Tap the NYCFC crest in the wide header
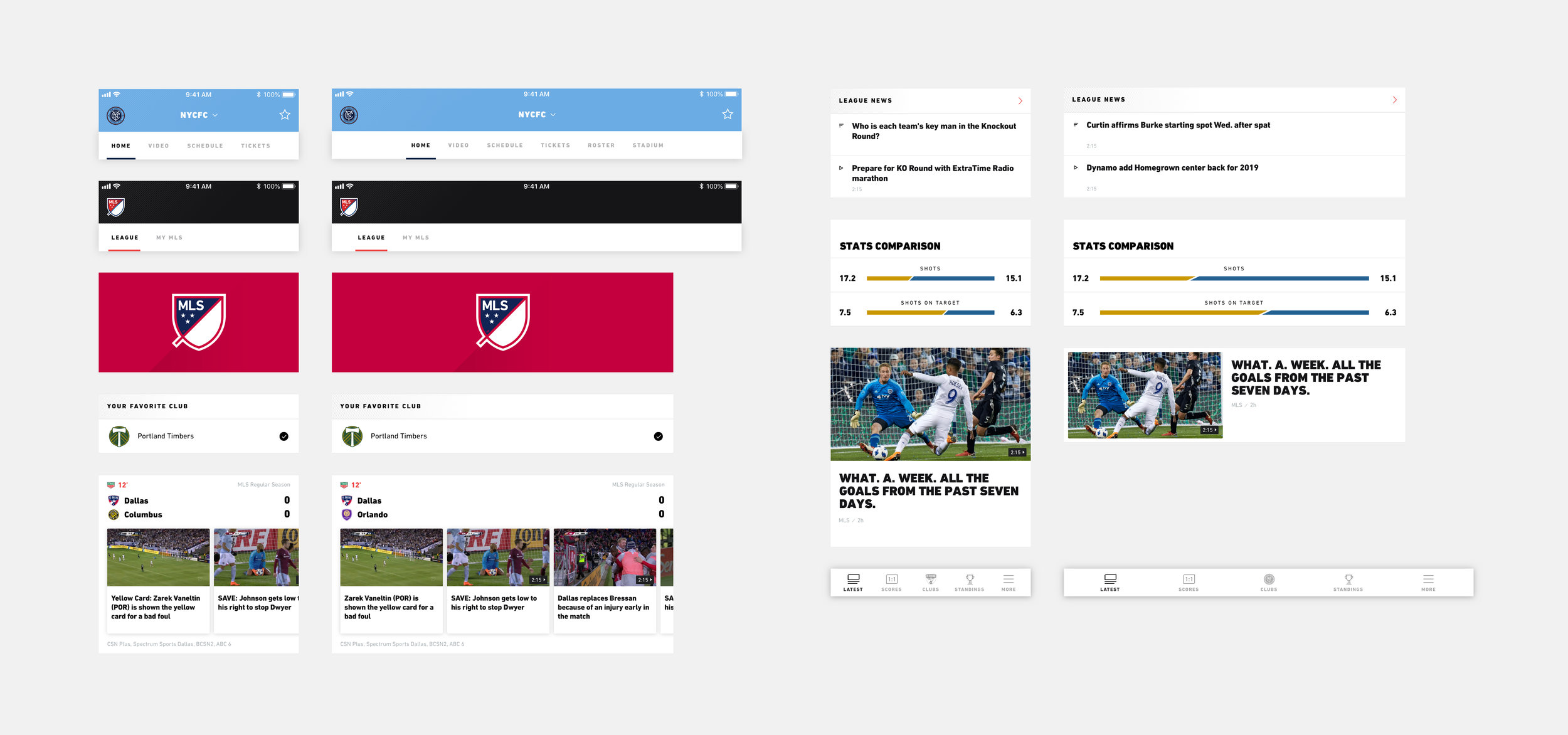1568x735 pixels. click(349, 115)
